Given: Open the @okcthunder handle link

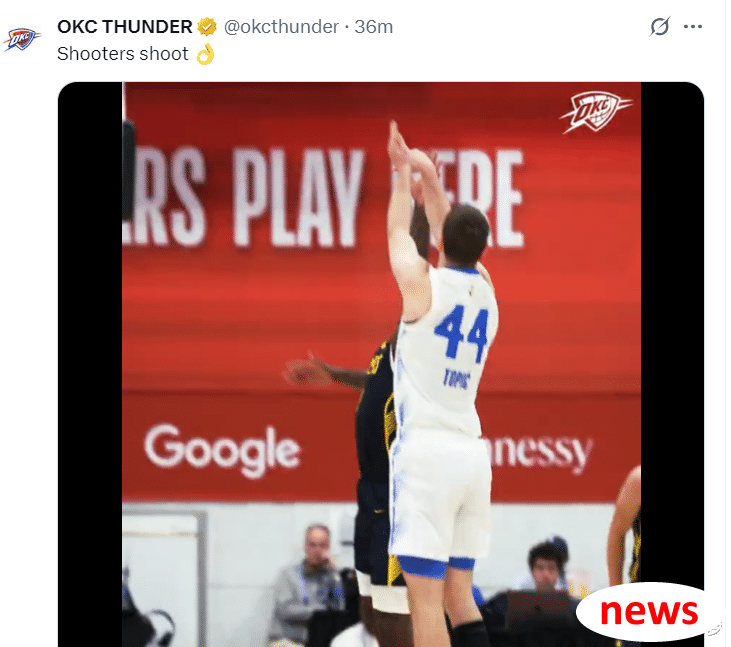Looking at the screenshot, I should click(x=281, y=27).
